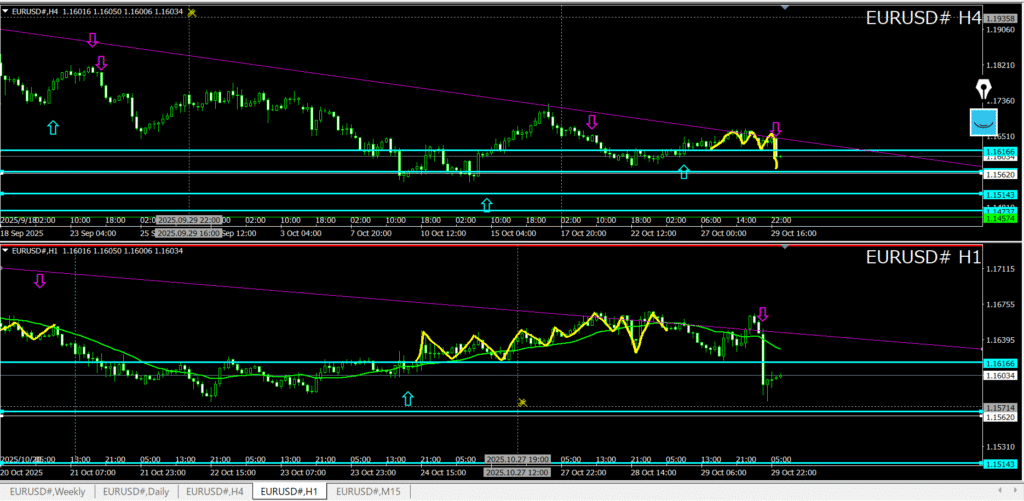Select the leftmost cyan up arrow on H4 chart
Screen dimensions: 1024x501
(x=53, y=127)
